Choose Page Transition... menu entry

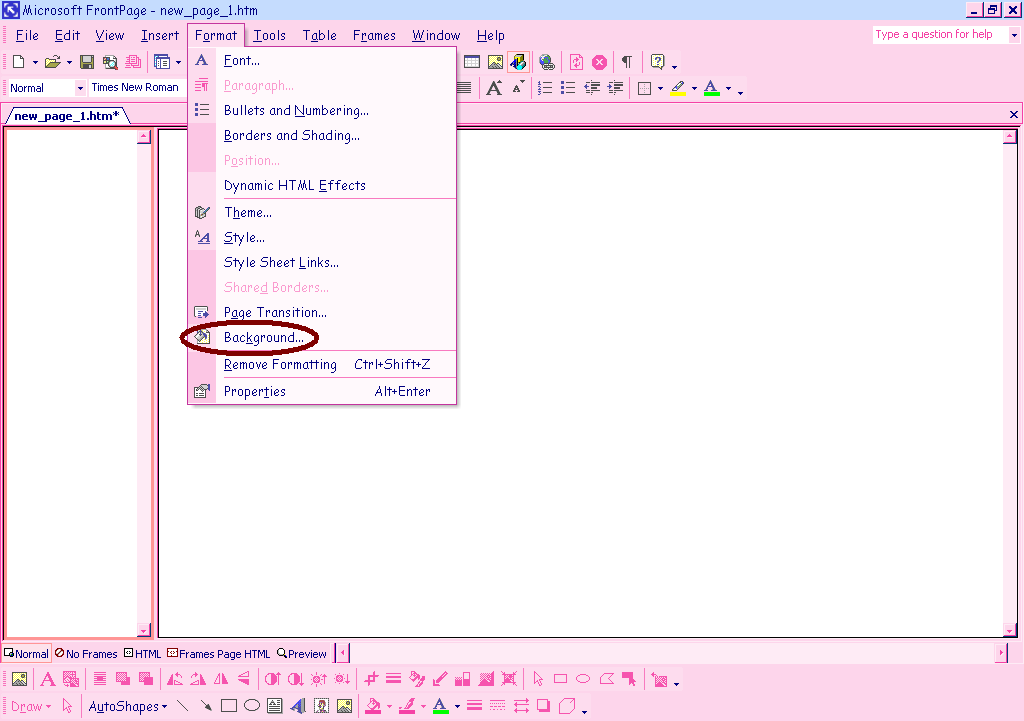tap(322, 313)
